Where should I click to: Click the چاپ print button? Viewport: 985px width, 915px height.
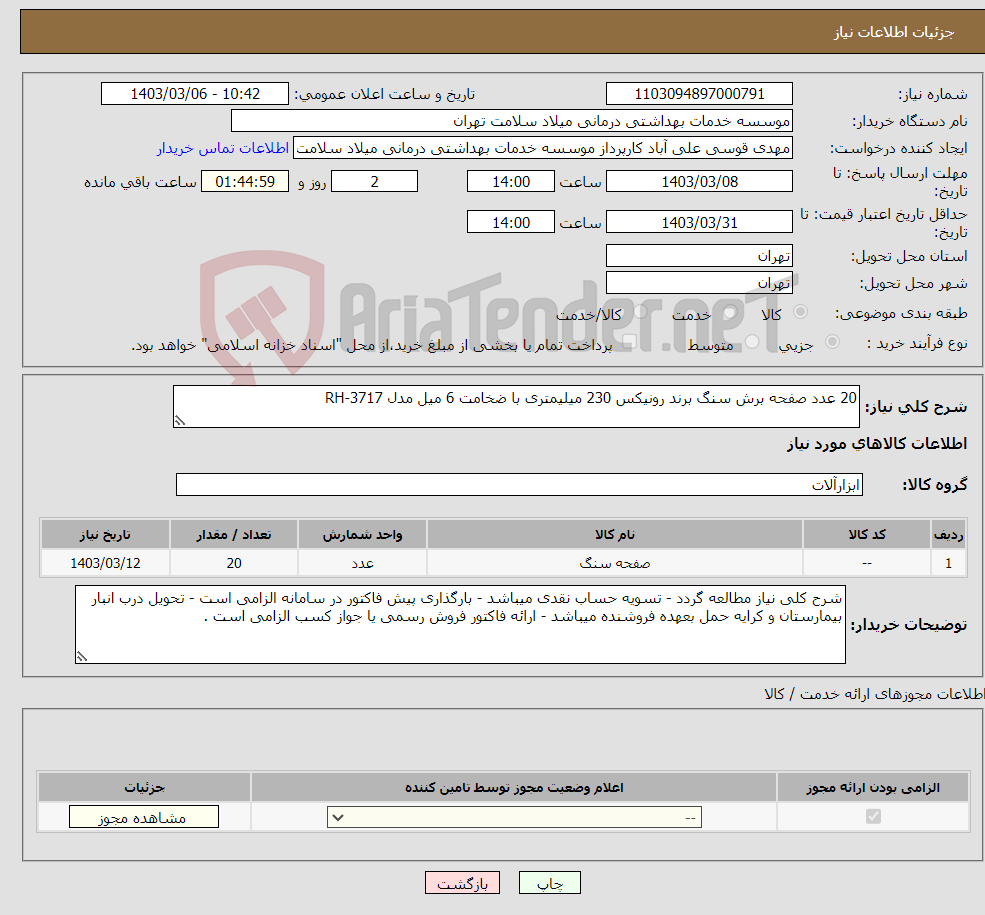(550, 883)
